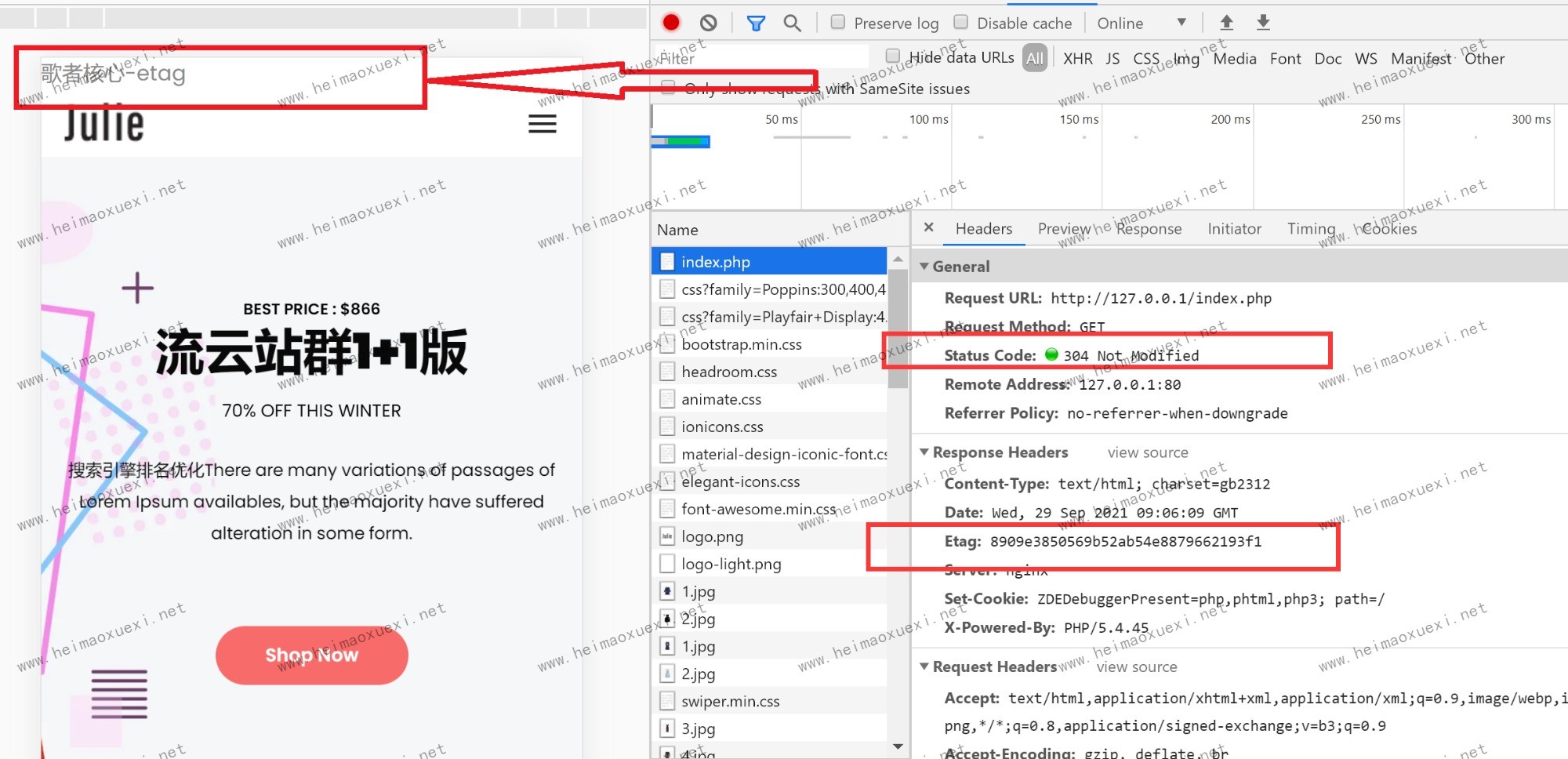
Task: Close the request details panel
Action: 929,227
